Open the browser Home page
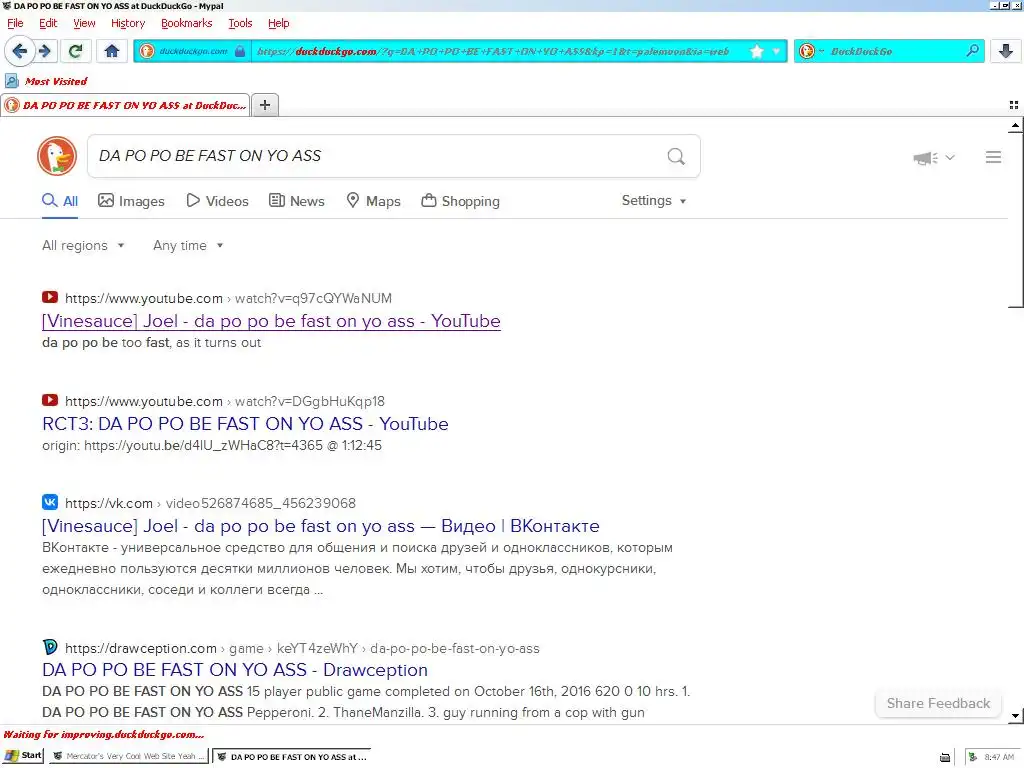 pos(112,51)
